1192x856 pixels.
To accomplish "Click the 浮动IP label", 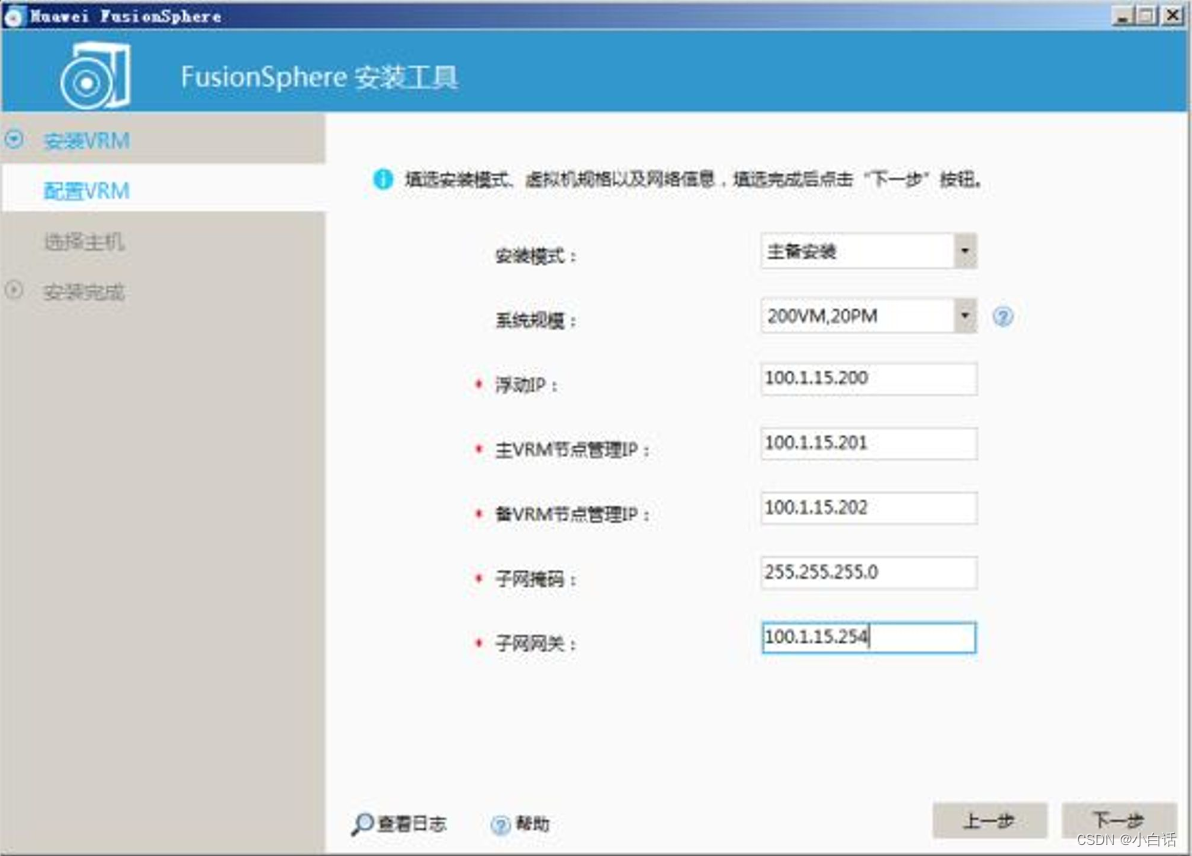I will coord(526,385).
